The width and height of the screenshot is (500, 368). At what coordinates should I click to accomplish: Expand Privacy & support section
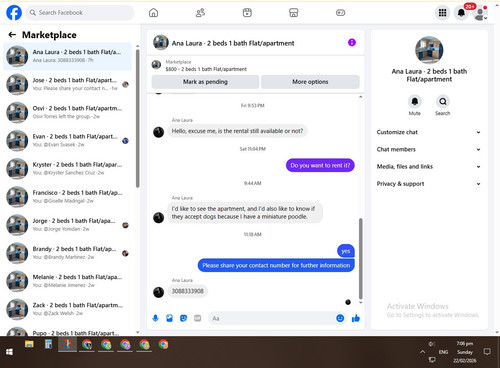pos(429,184)
